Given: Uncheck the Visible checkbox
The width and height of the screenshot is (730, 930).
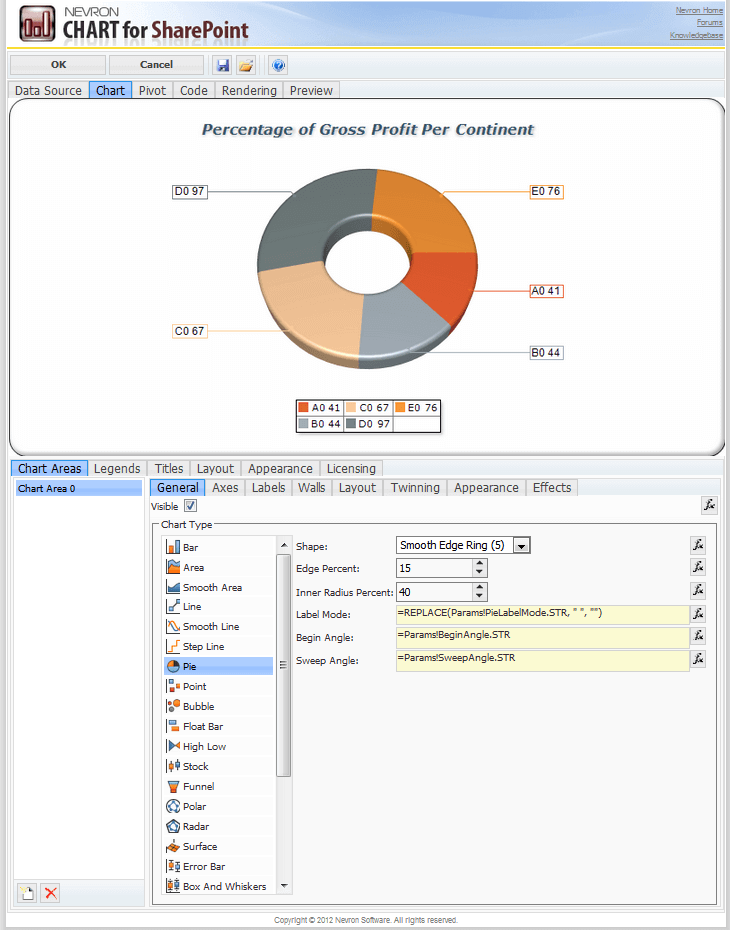Looking at the screenshot, I should (190, 506).
